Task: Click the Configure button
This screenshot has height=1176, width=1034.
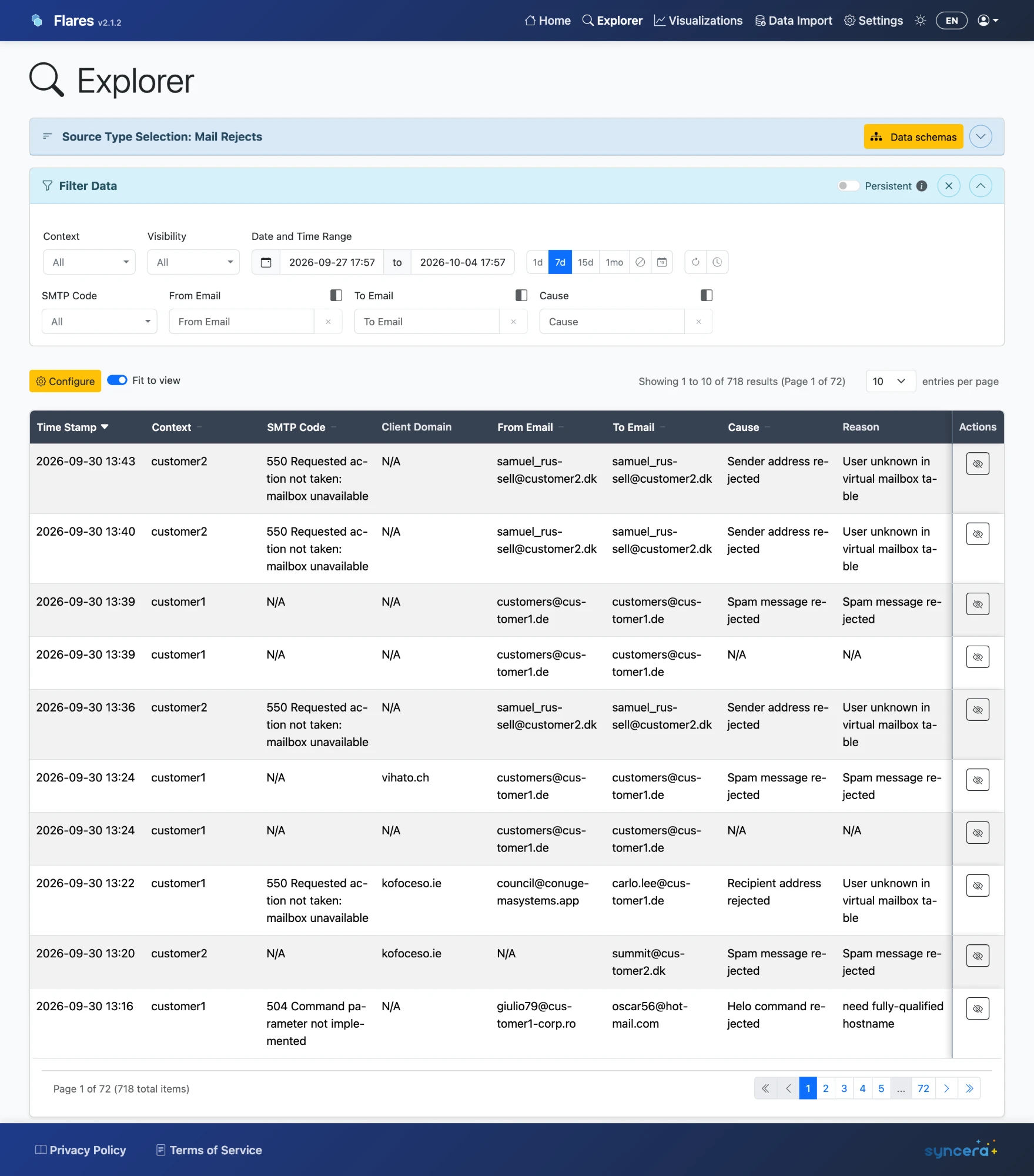Action: coord(65,381)
